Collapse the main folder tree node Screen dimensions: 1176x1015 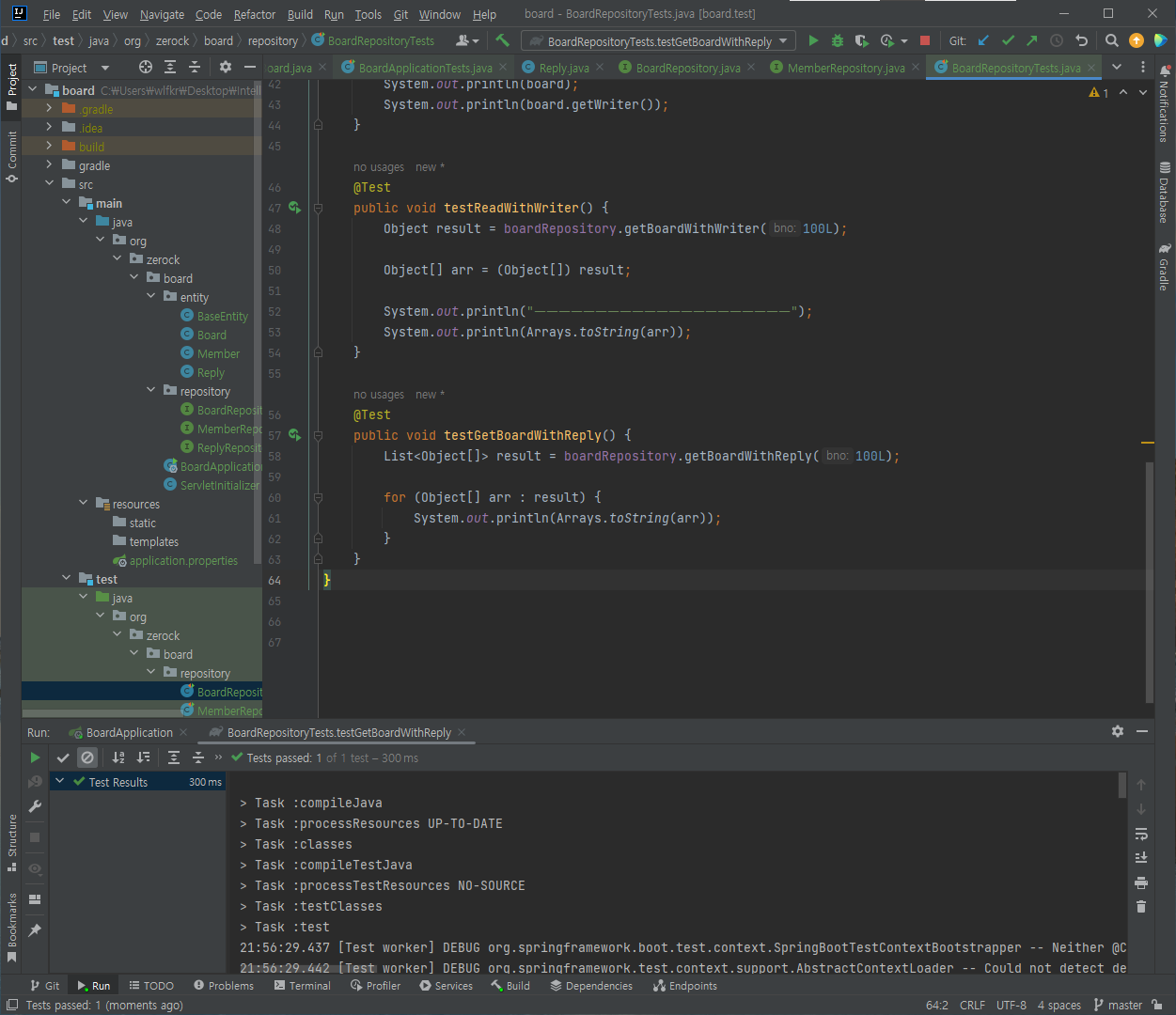66,203
